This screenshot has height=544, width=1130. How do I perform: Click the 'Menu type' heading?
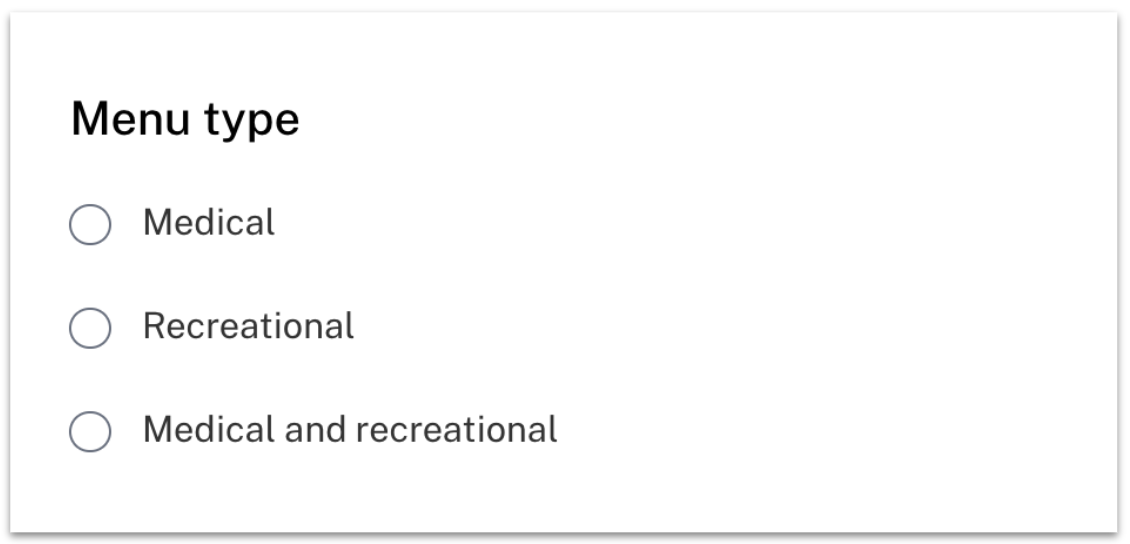[x=185, y=120]
